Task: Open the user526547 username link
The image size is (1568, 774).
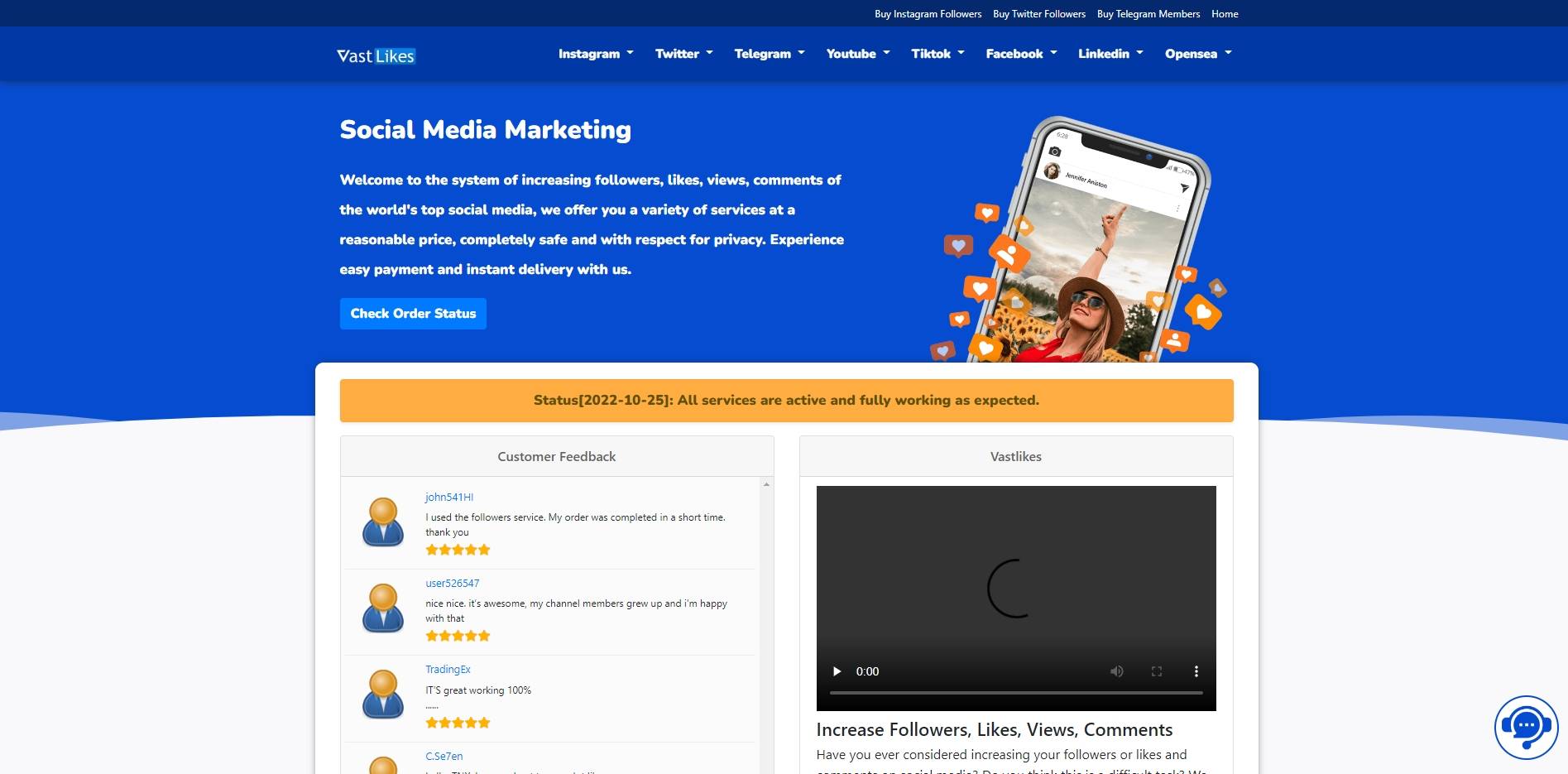Action: (453, 584)
